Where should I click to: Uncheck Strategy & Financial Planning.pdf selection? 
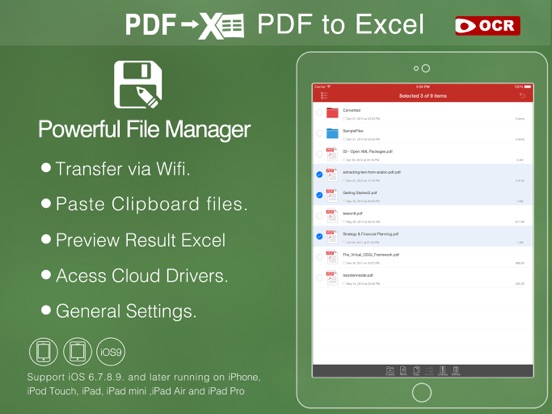click(319, 236)
